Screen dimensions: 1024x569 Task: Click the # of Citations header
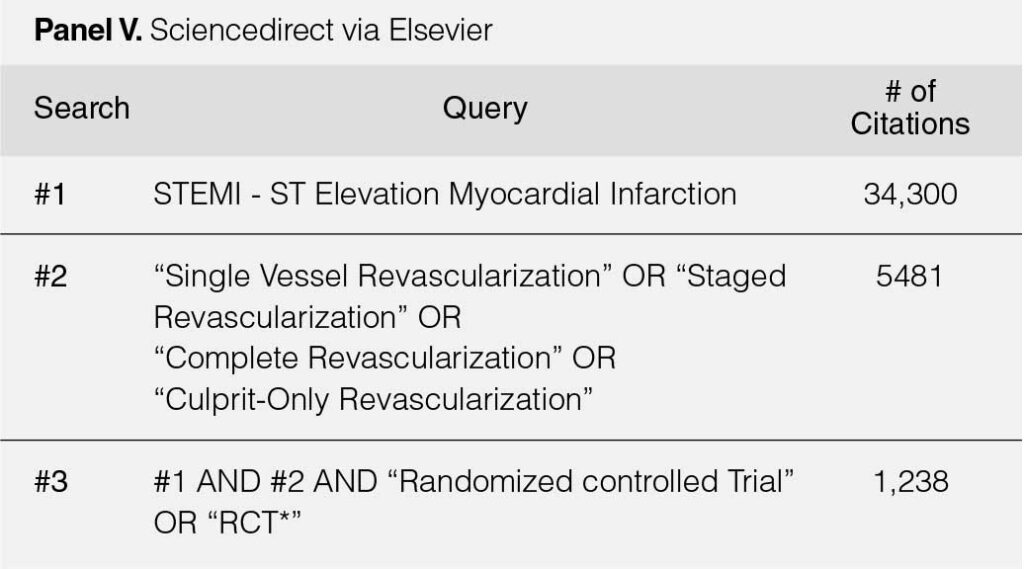tap(910, 108)
